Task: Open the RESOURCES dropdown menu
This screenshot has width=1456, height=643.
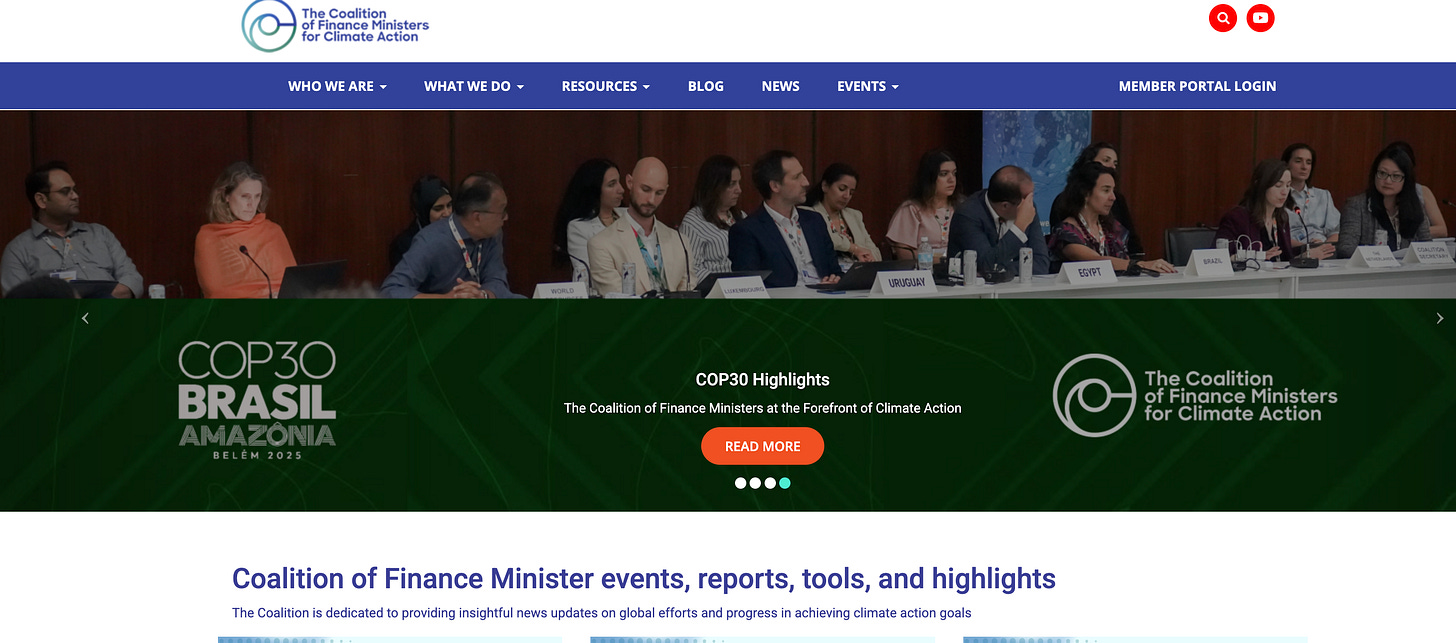Action: pyautogui.click(x=606, y=86)
